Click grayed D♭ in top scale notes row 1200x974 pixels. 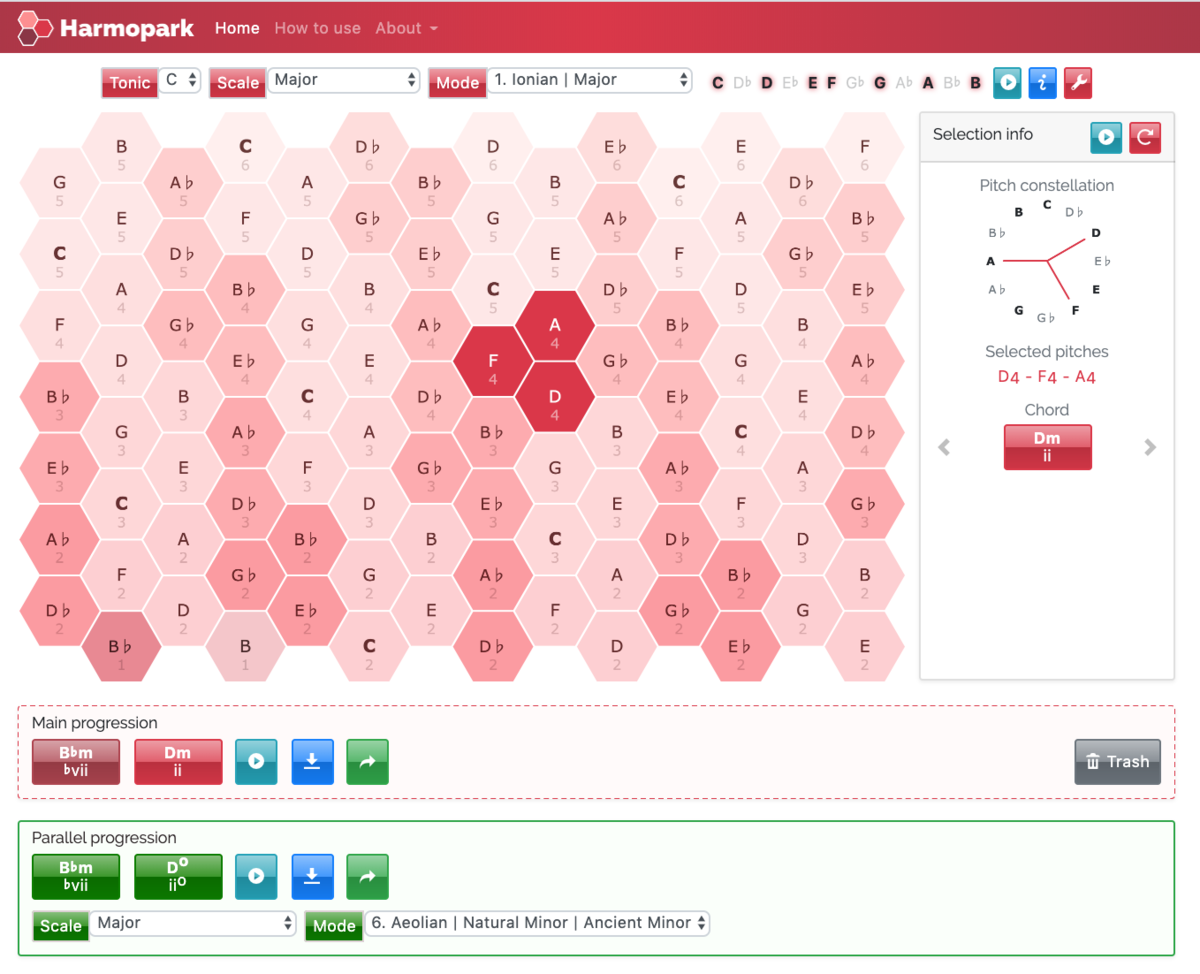(742, 83)
